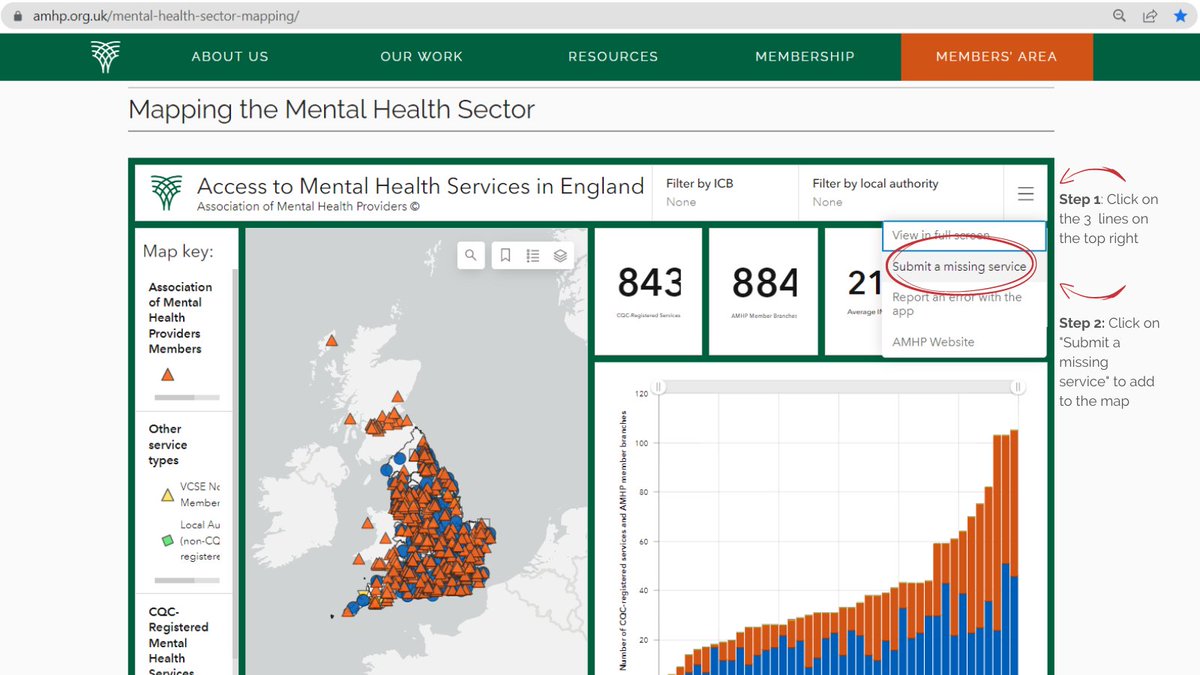Click the Access to Mental Health Services title
1200x675 pixels.
(421, 186)
